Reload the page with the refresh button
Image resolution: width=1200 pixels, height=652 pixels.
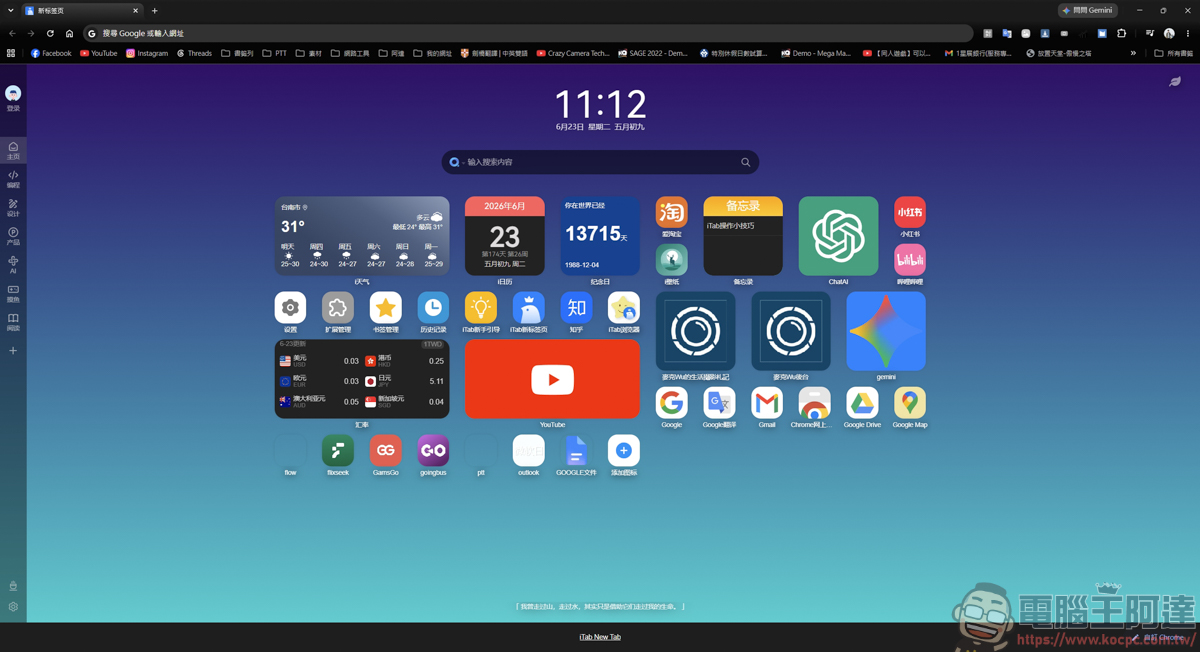coord(50,33)
